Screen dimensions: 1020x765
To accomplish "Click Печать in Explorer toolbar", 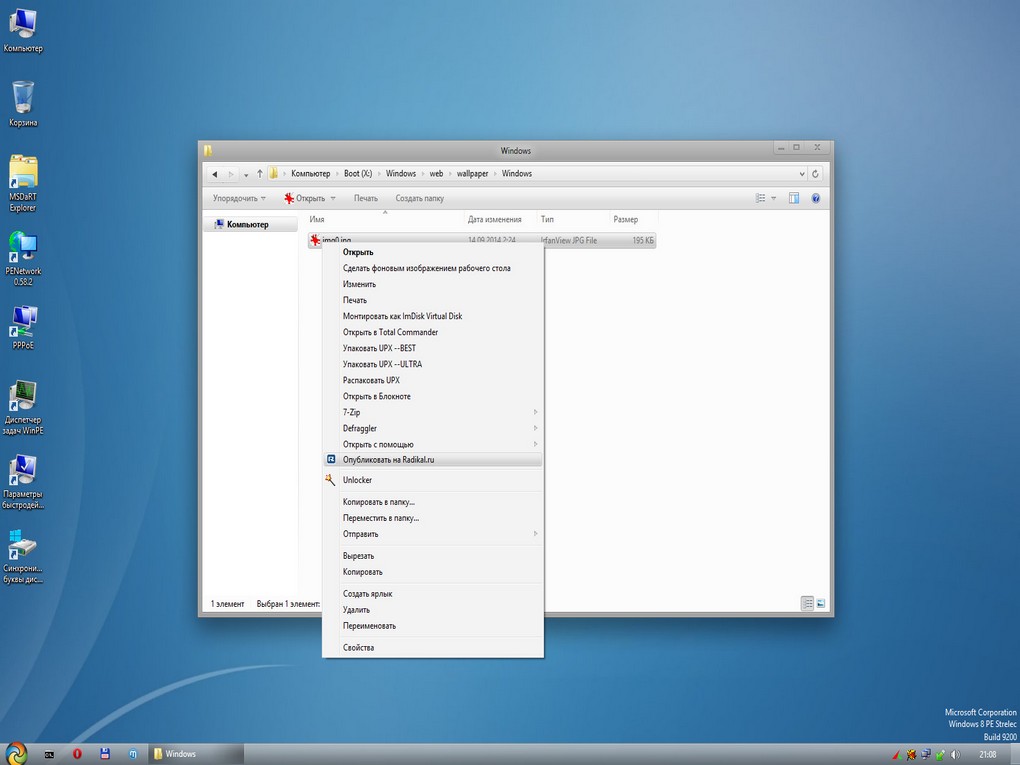I will (366, 198).
